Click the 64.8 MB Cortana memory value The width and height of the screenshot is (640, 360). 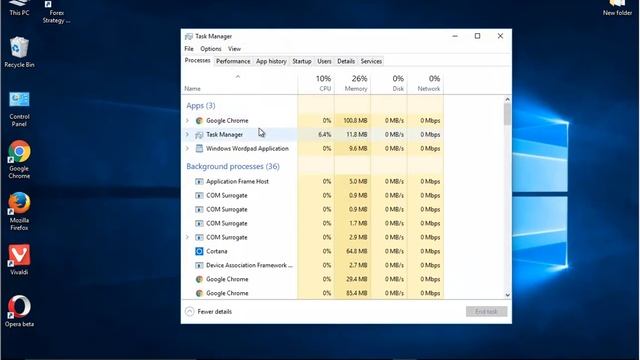pos(357,251)
